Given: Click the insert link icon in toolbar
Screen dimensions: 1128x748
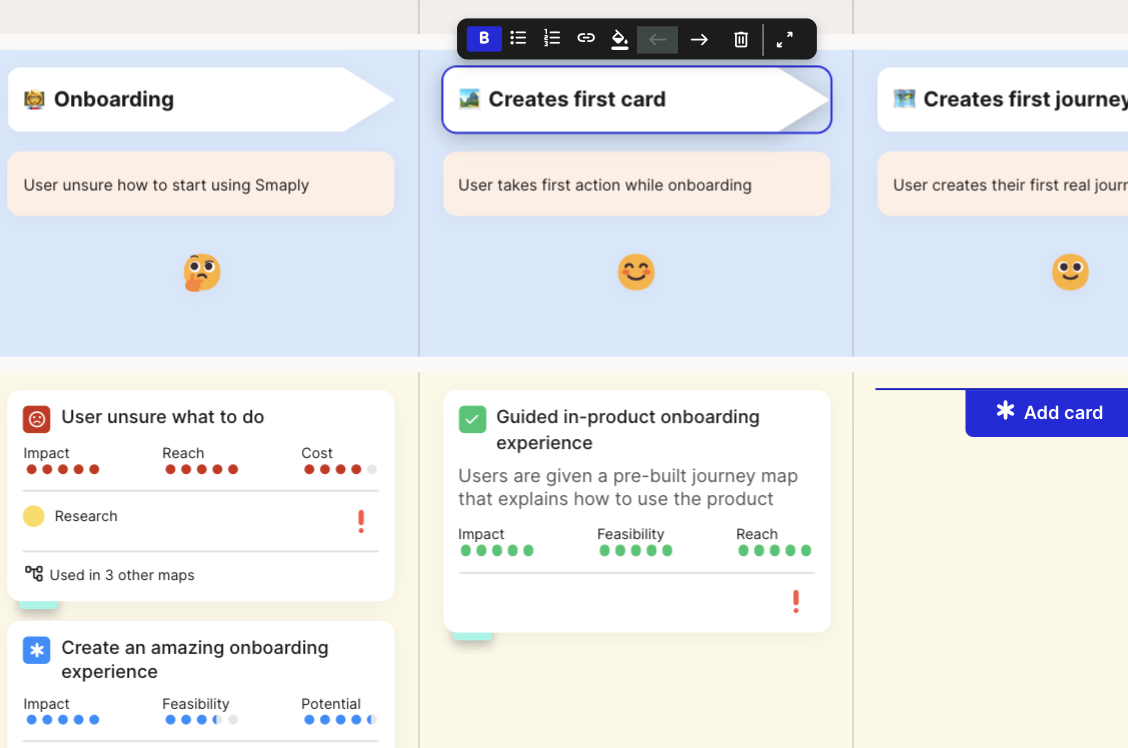Looking at the screenshot, I should coord(585,38).
